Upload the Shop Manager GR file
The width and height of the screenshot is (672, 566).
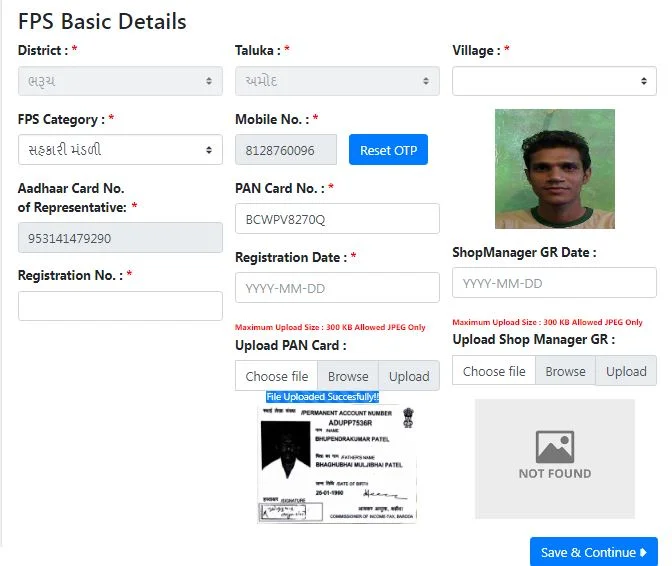pos(626,371)
